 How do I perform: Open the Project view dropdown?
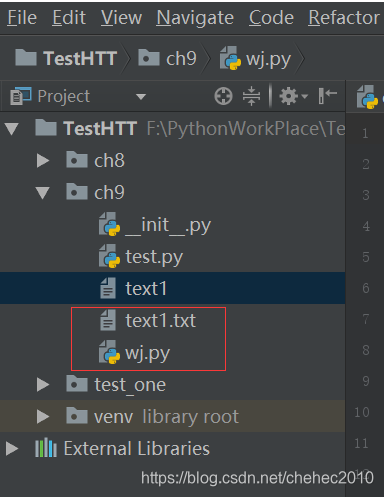(x=141, y=97)
